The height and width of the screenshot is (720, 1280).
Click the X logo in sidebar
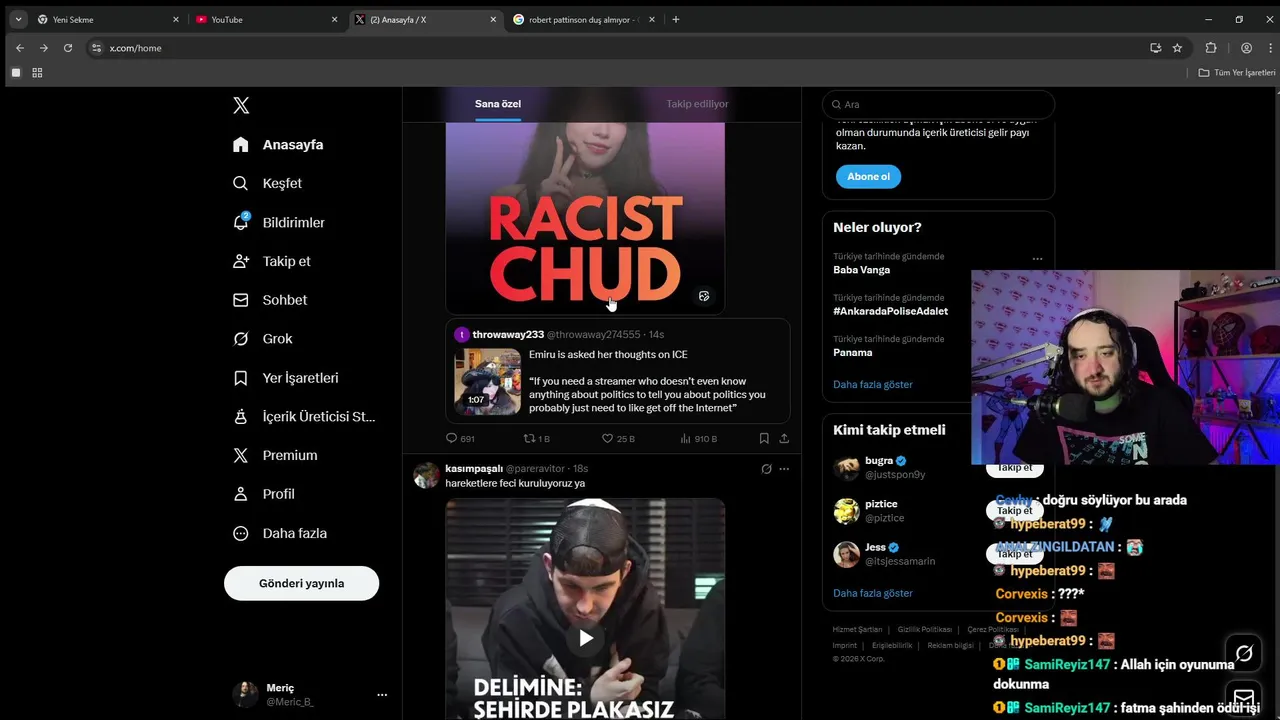coord(241,105)
